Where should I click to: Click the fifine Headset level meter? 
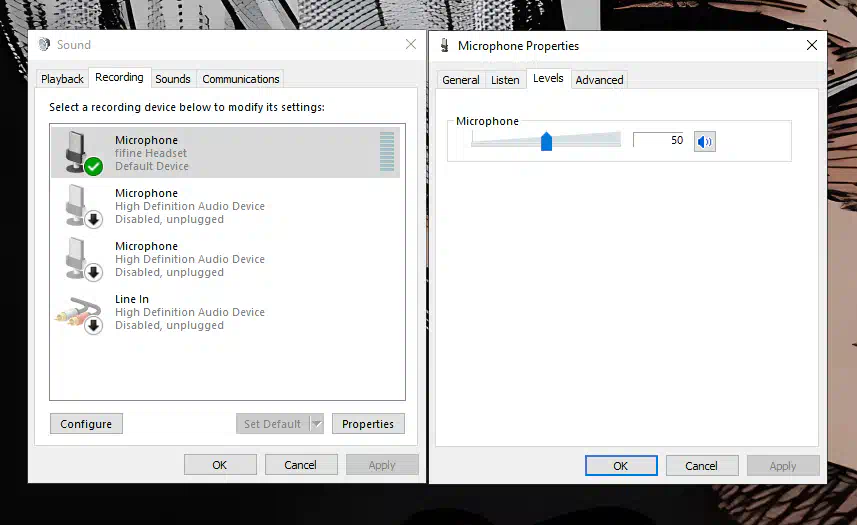[386, 151]
